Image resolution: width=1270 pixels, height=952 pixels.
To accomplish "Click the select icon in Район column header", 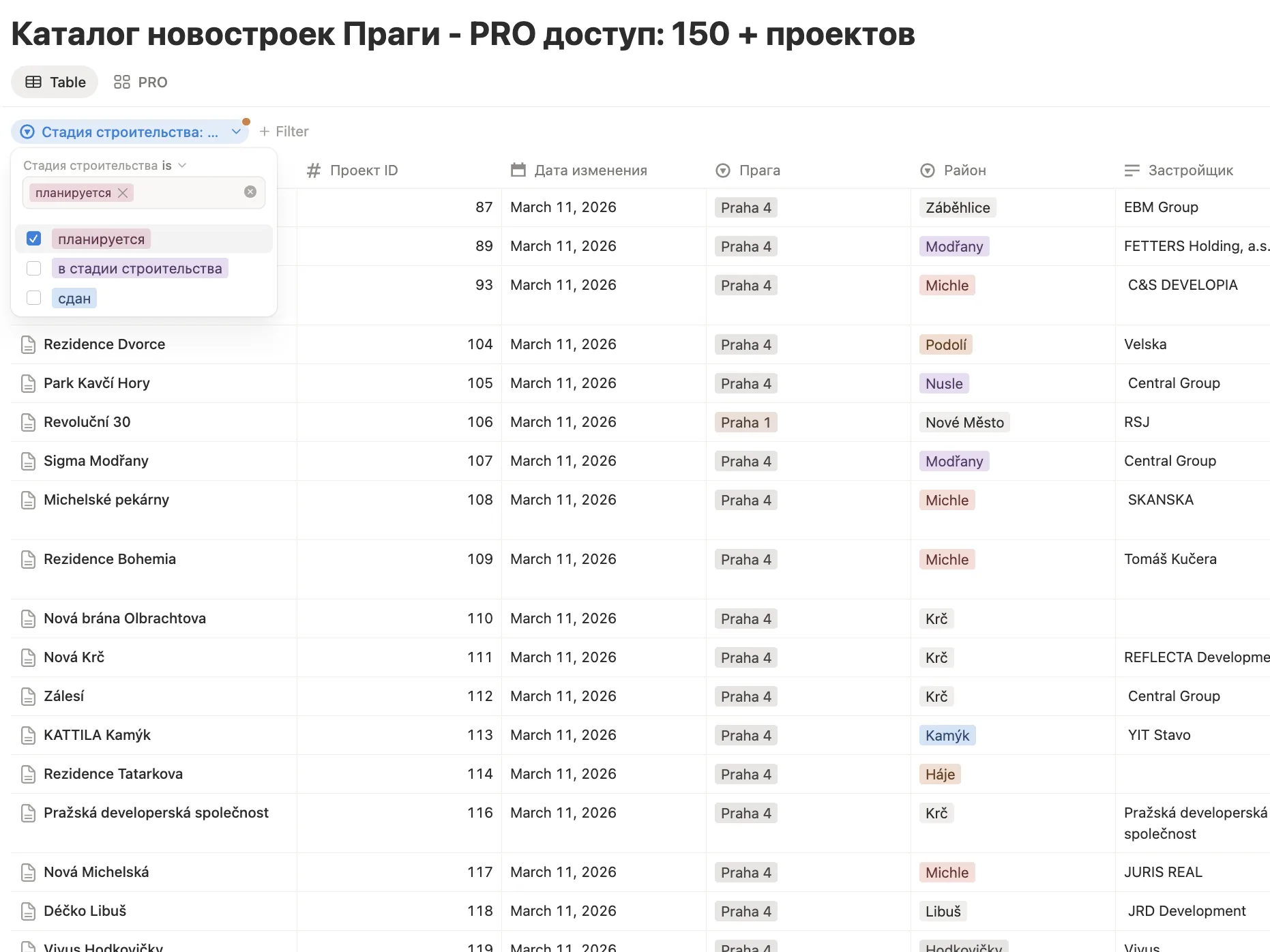I will tap(928, 170).
